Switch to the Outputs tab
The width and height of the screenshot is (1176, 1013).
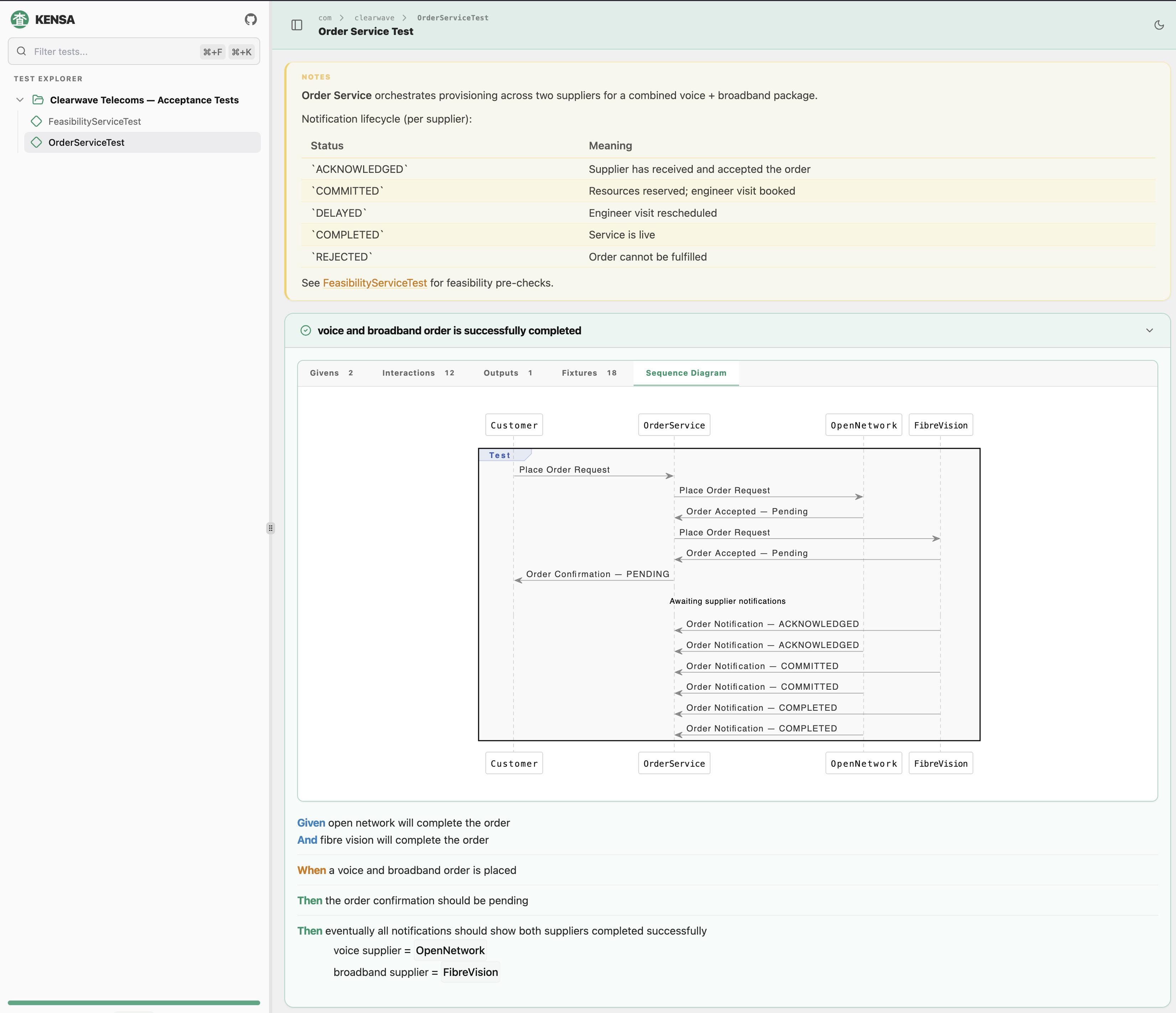tap(508, 373)
